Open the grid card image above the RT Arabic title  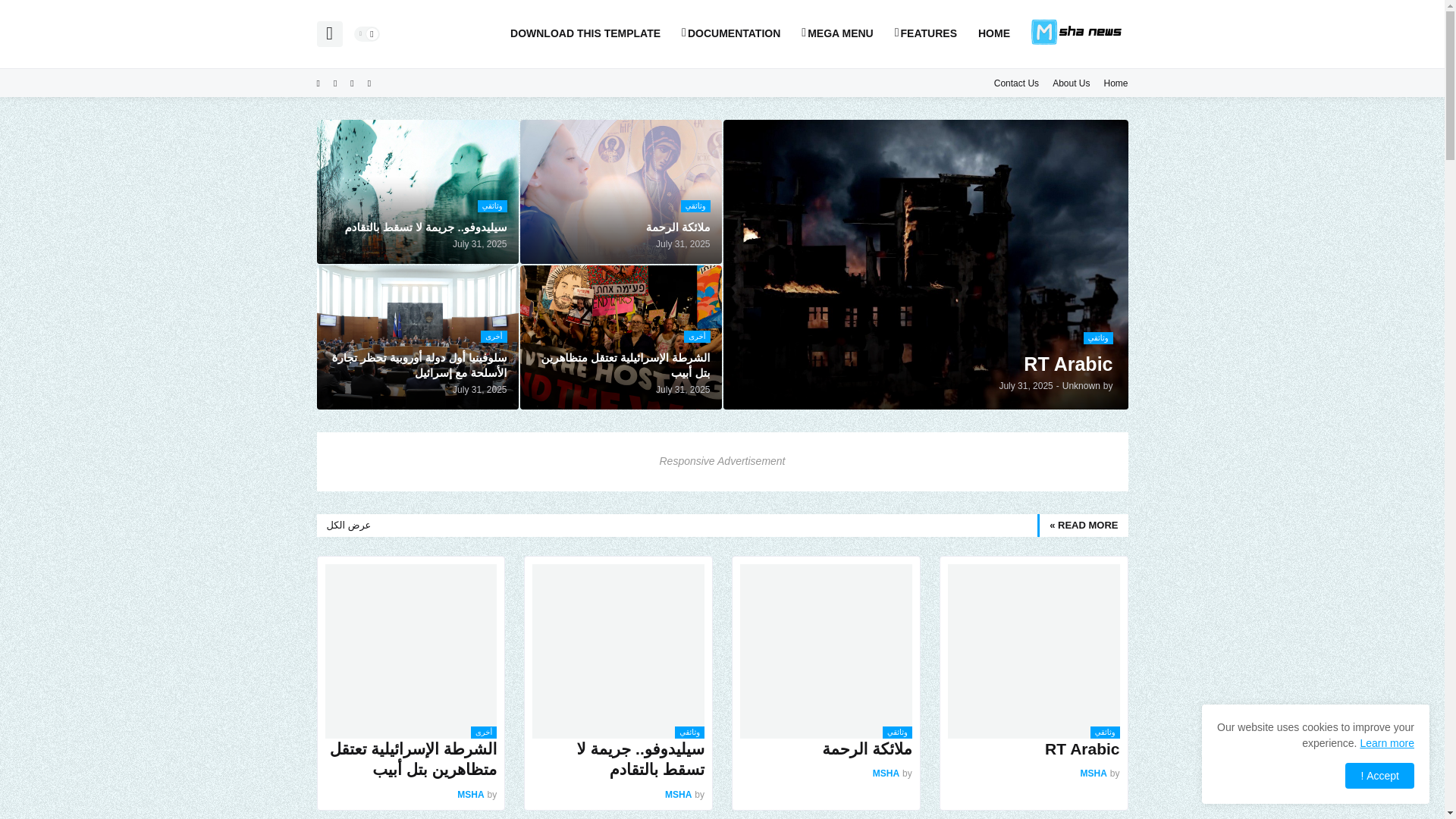pyautogui.click(x=1034, y=651)
